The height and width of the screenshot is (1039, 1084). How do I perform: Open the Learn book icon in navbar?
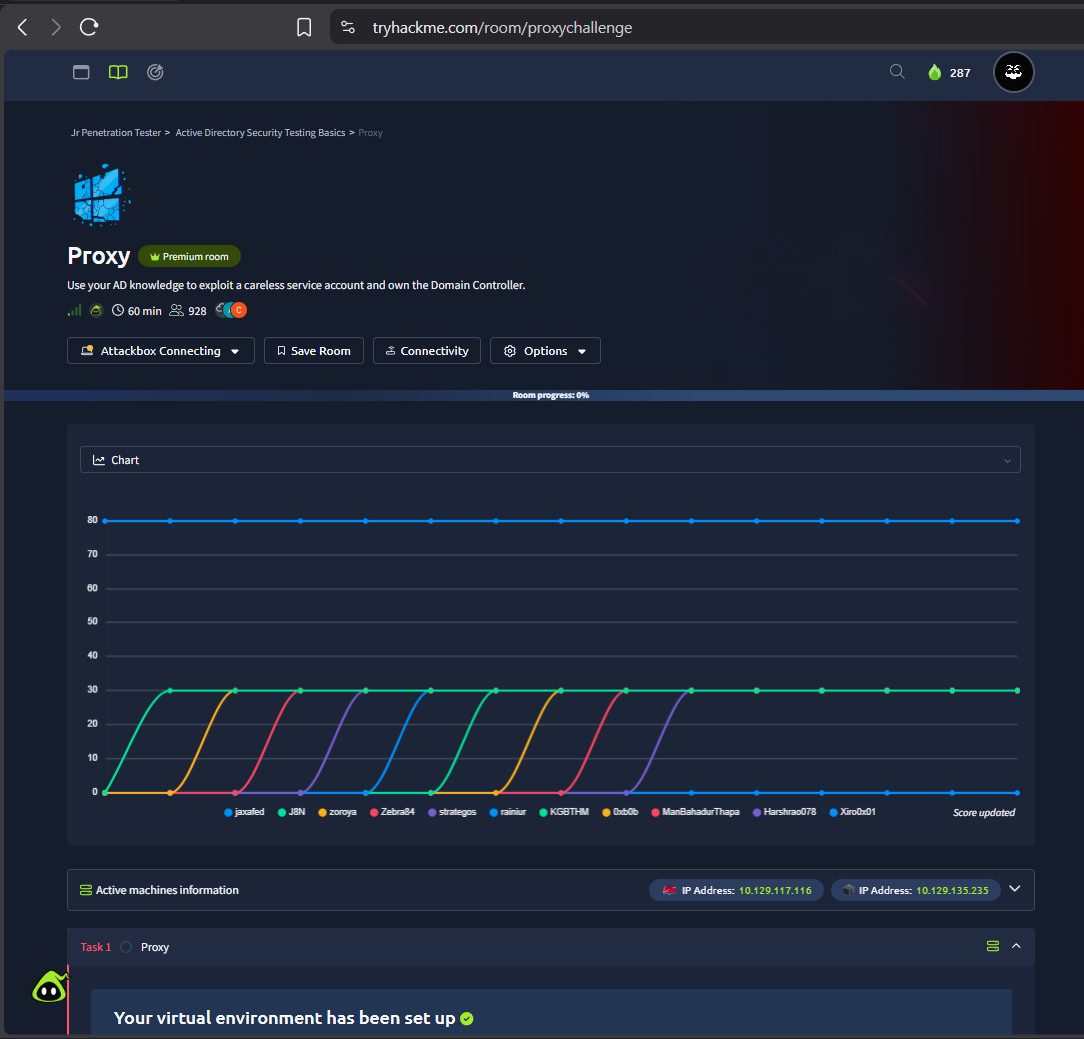coord(118,72)
